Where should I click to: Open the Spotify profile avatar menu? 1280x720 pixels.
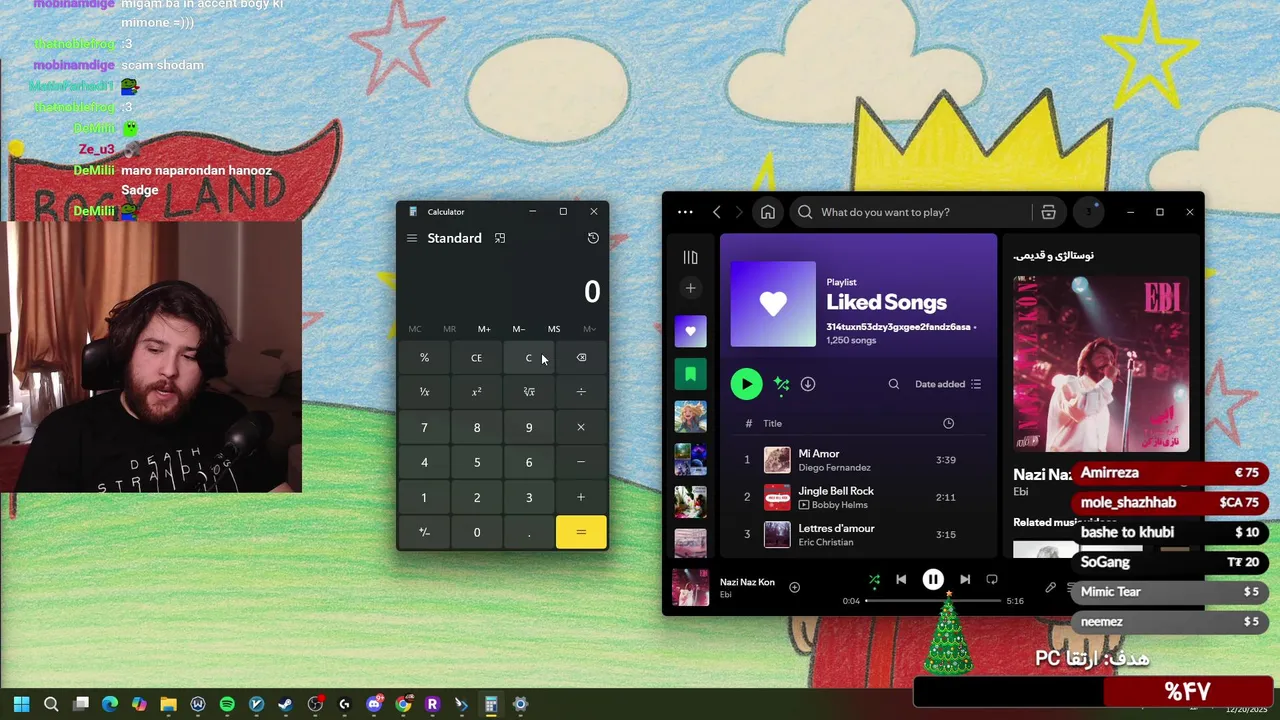click(x=1089, y=212)
